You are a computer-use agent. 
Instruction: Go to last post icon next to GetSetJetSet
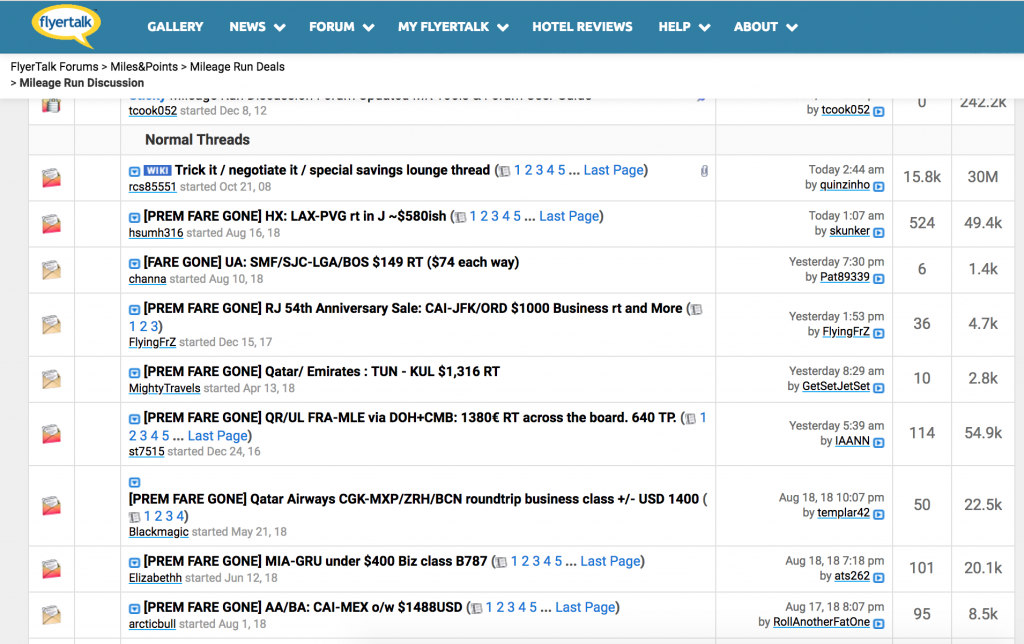[879, 388]
